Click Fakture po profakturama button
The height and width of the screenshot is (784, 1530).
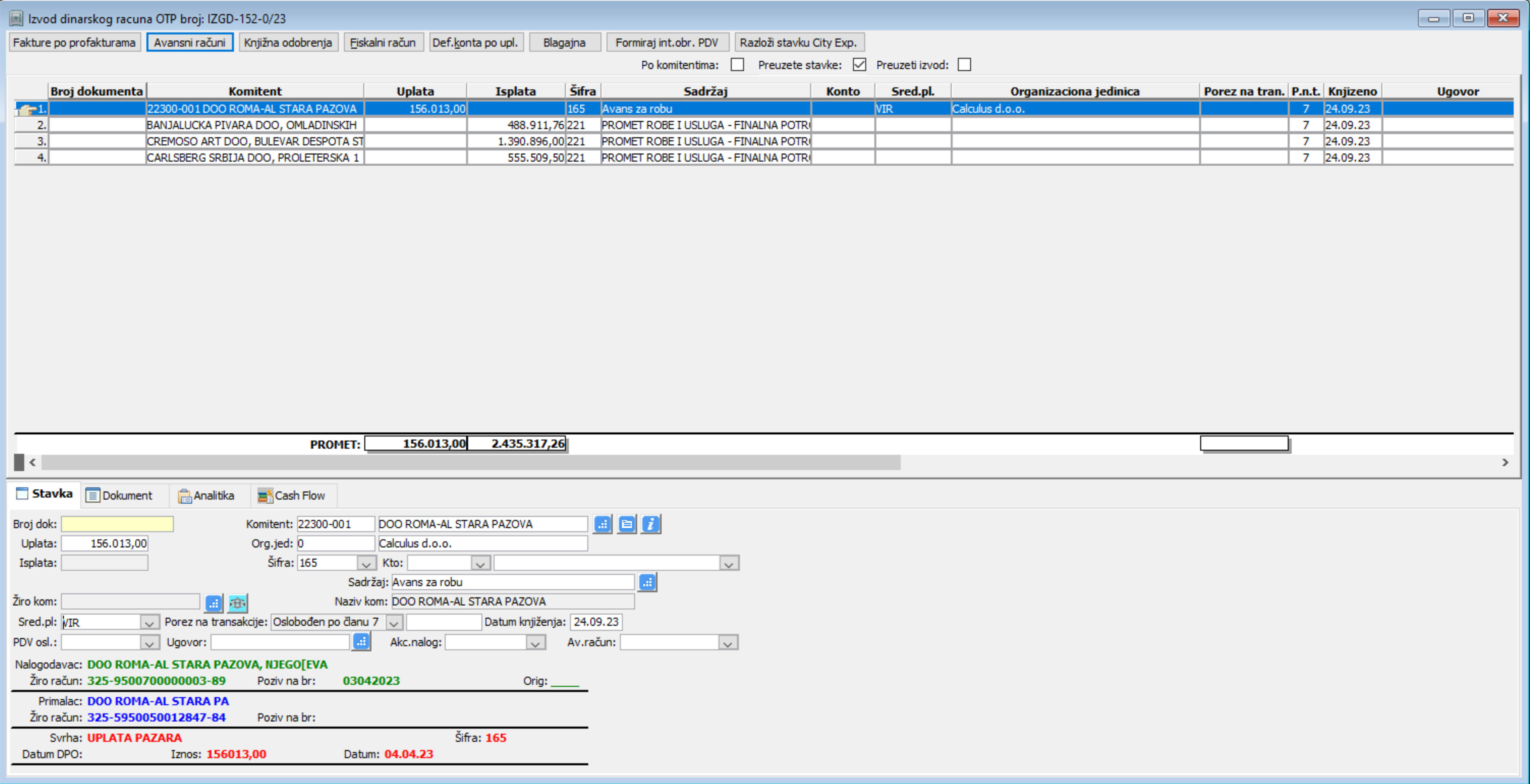(74, 43)
